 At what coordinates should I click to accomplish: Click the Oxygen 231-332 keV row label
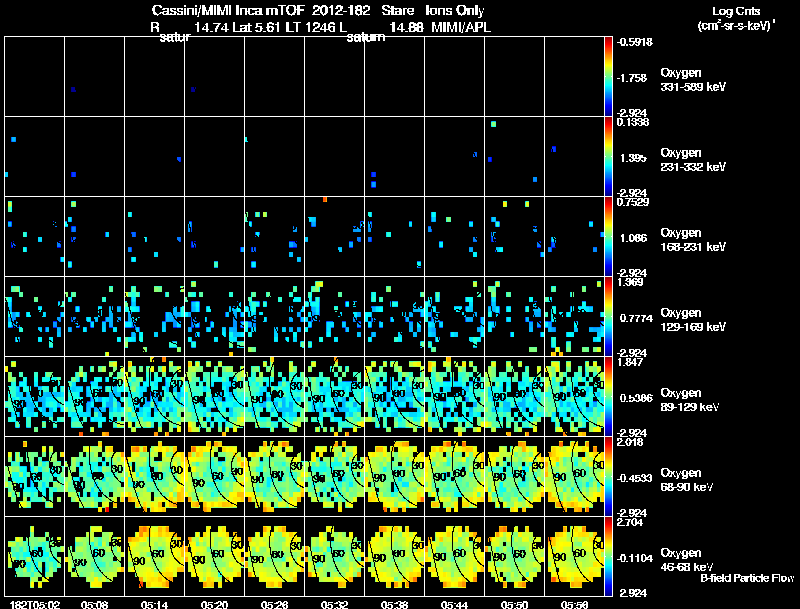693,160
